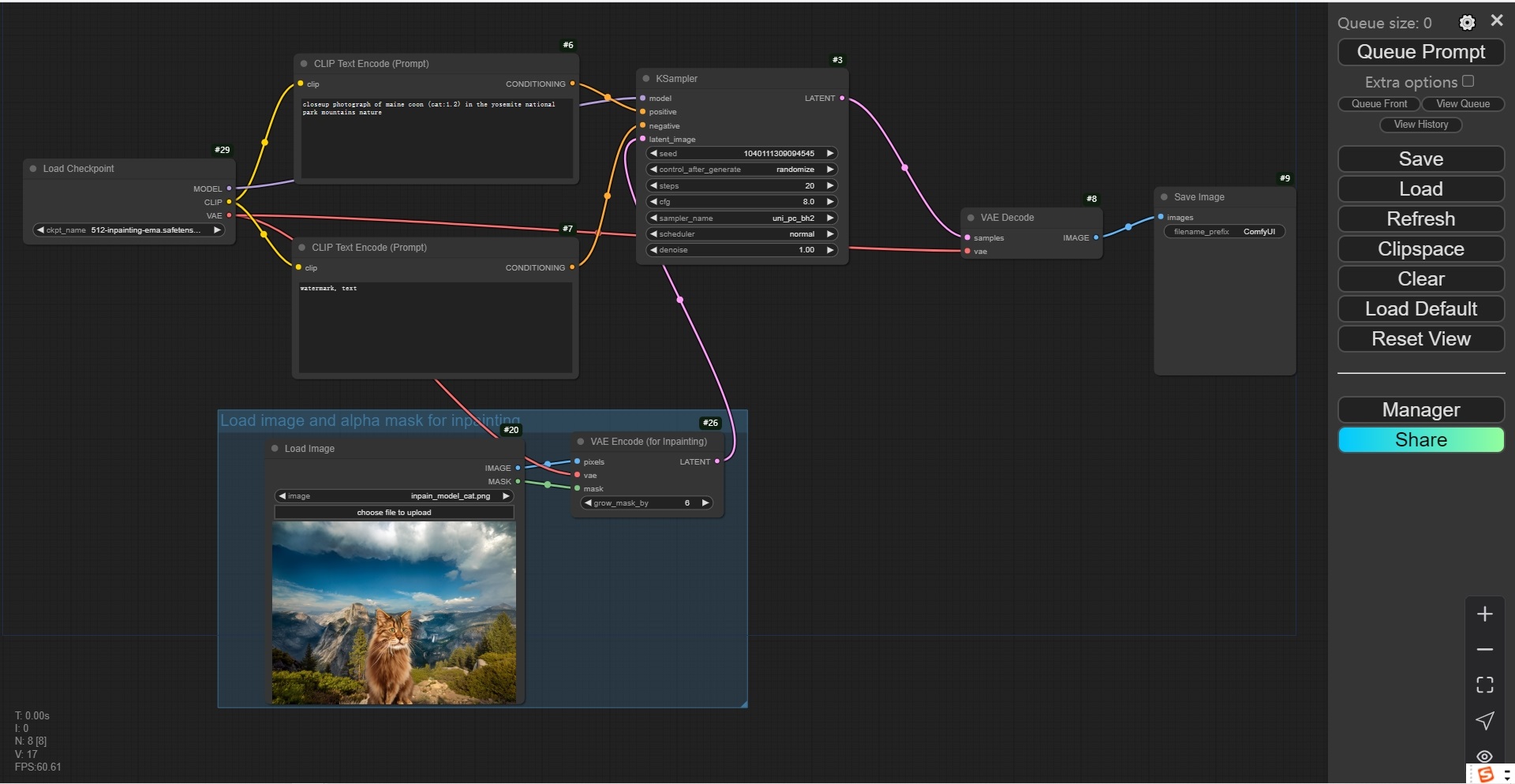Decrease steps with the left arrow

(653, 185)
